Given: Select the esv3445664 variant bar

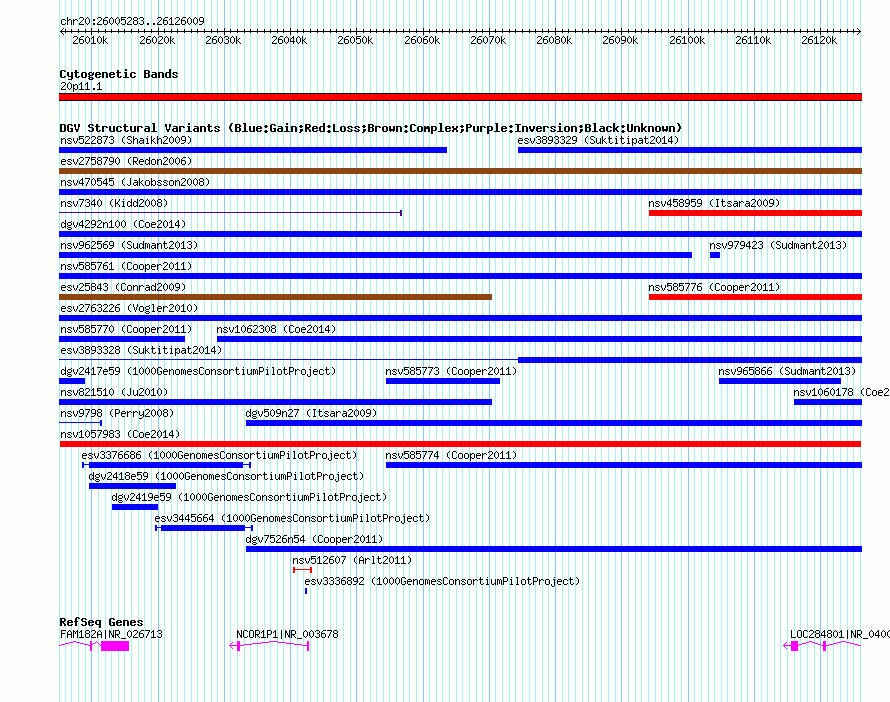Looking at the screenshot, I should [x=204, y=528].
